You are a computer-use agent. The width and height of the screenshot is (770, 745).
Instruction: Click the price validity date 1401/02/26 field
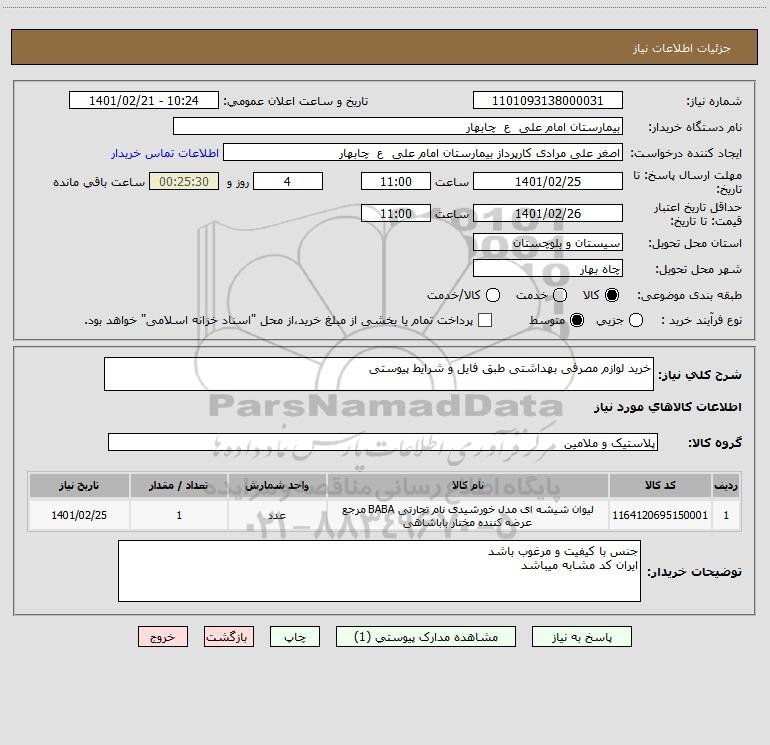[548, 213]
